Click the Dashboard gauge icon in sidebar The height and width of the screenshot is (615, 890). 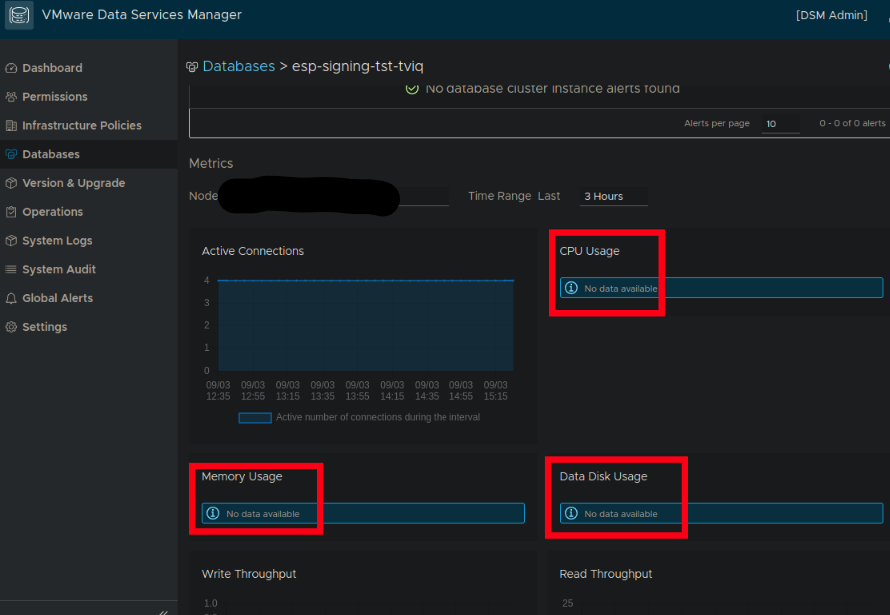[x=12, y=68]
